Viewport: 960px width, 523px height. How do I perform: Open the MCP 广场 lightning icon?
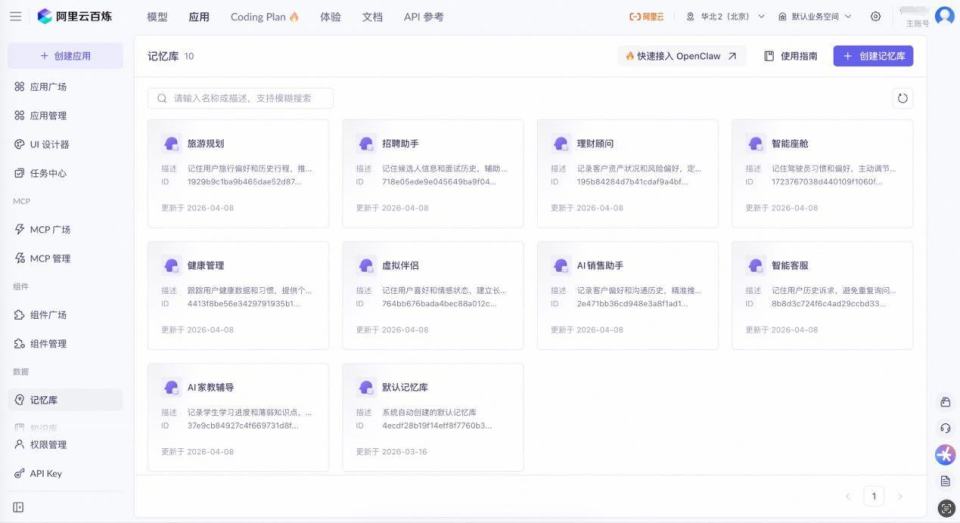20,229
